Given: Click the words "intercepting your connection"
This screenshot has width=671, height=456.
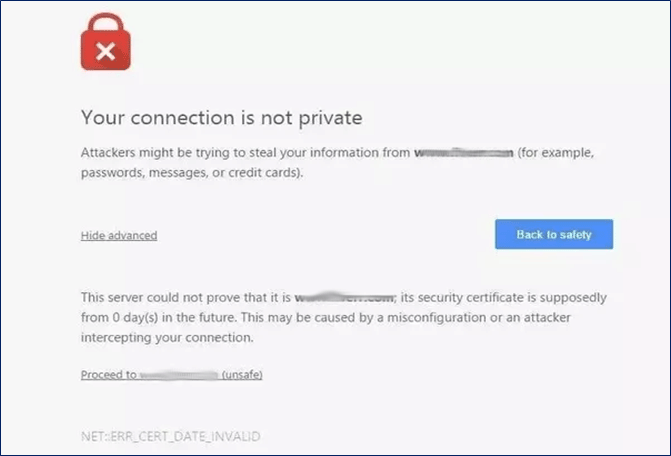Looking at the screenshot, I should click(166, 337).
